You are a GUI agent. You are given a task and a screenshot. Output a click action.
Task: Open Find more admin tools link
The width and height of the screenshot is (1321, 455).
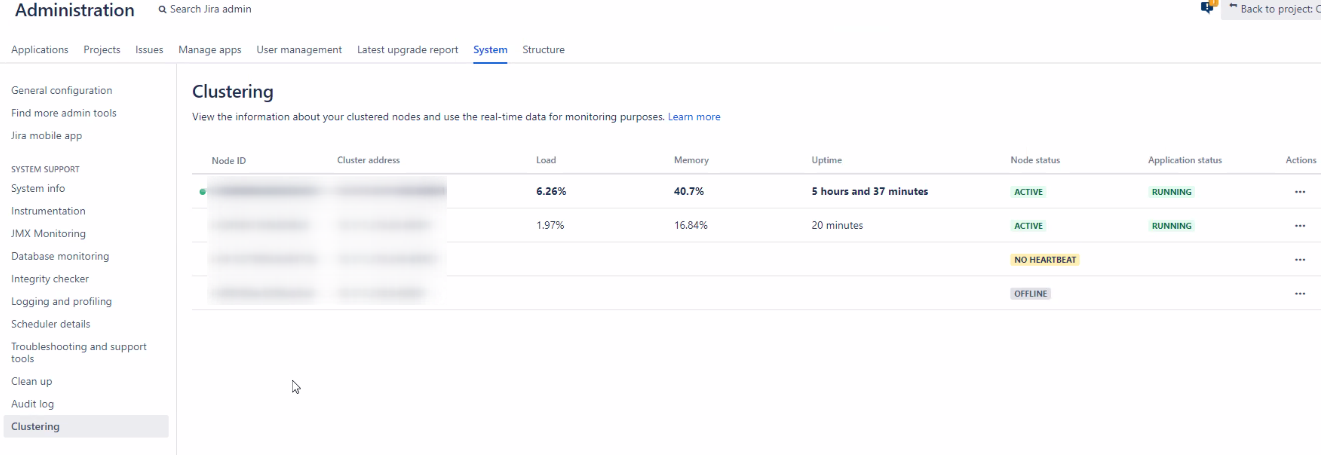pyautogui.click(x=64, y=113)
